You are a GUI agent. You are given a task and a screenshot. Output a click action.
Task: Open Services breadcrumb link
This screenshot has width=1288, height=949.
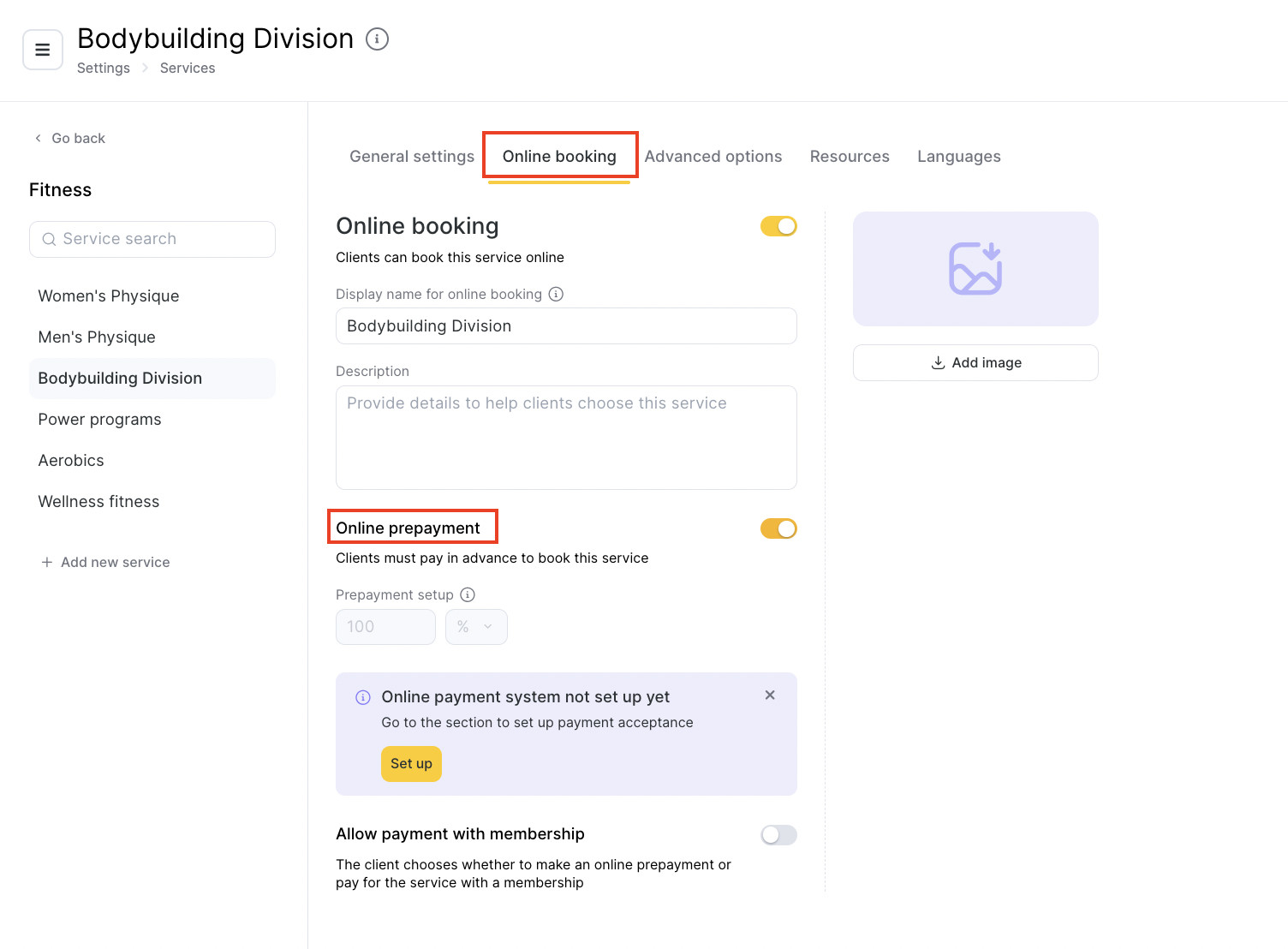[x=188, y=69]
